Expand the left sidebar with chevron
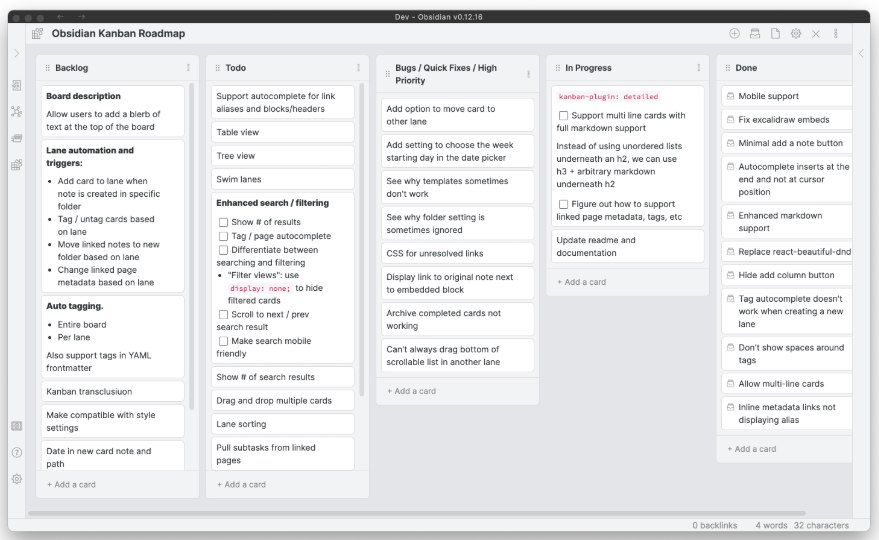Image resolution: width=879 pixels, height=540 pixels. coord(16,53)
